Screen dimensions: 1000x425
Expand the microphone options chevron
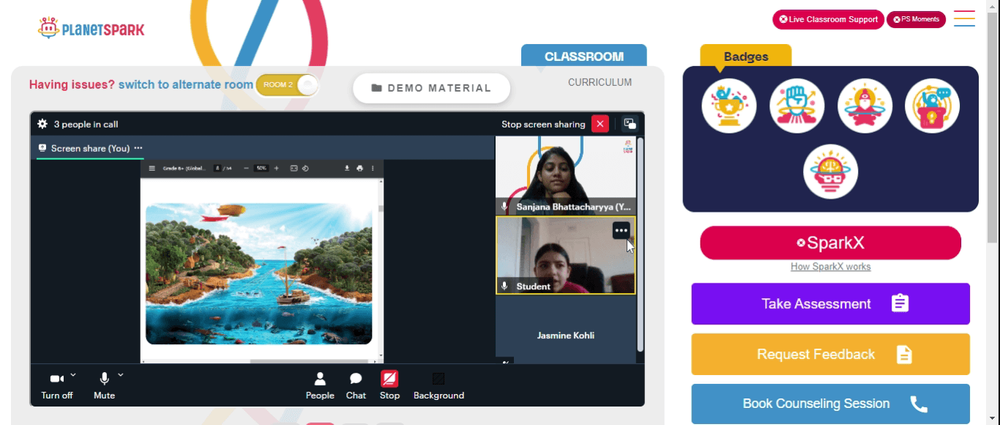point(121,375)
